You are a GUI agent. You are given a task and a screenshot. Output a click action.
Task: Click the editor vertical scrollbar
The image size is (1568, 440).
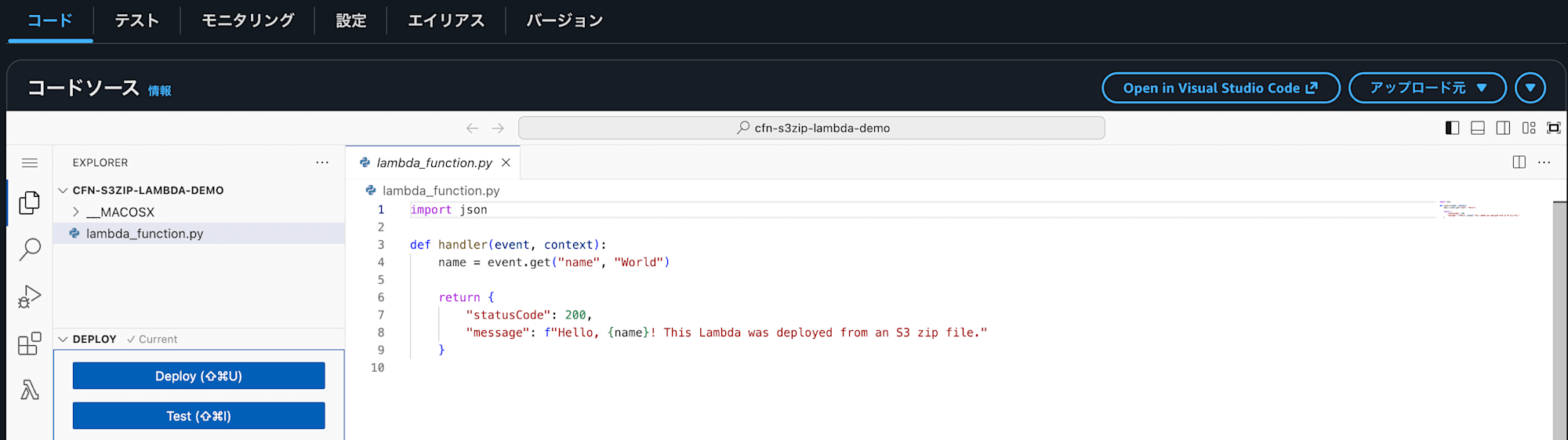pos(1559,320)
